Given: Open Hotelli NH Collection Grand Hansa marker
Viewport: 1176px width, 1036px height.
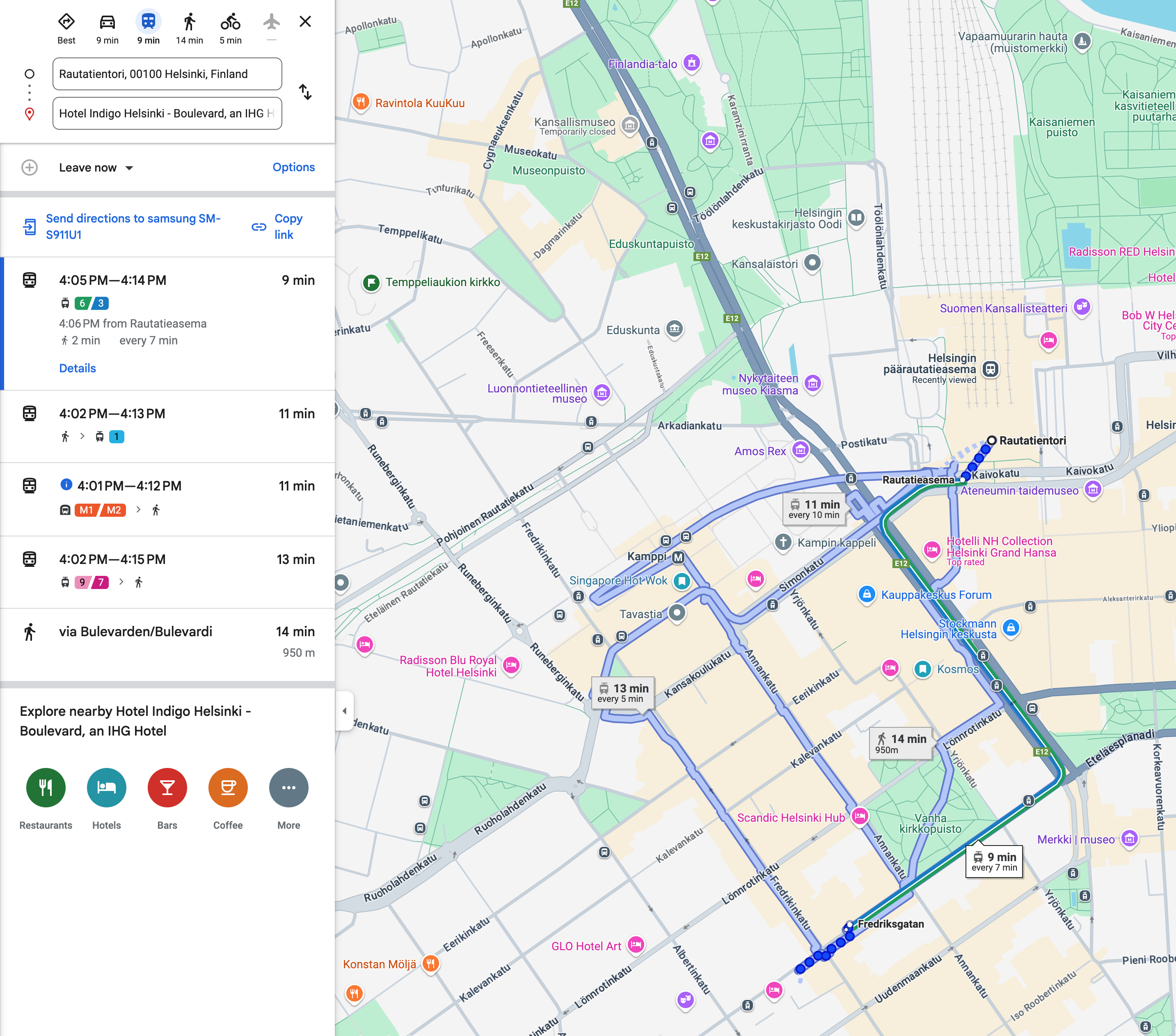Looking at the screenshot, I should [932, 550].
